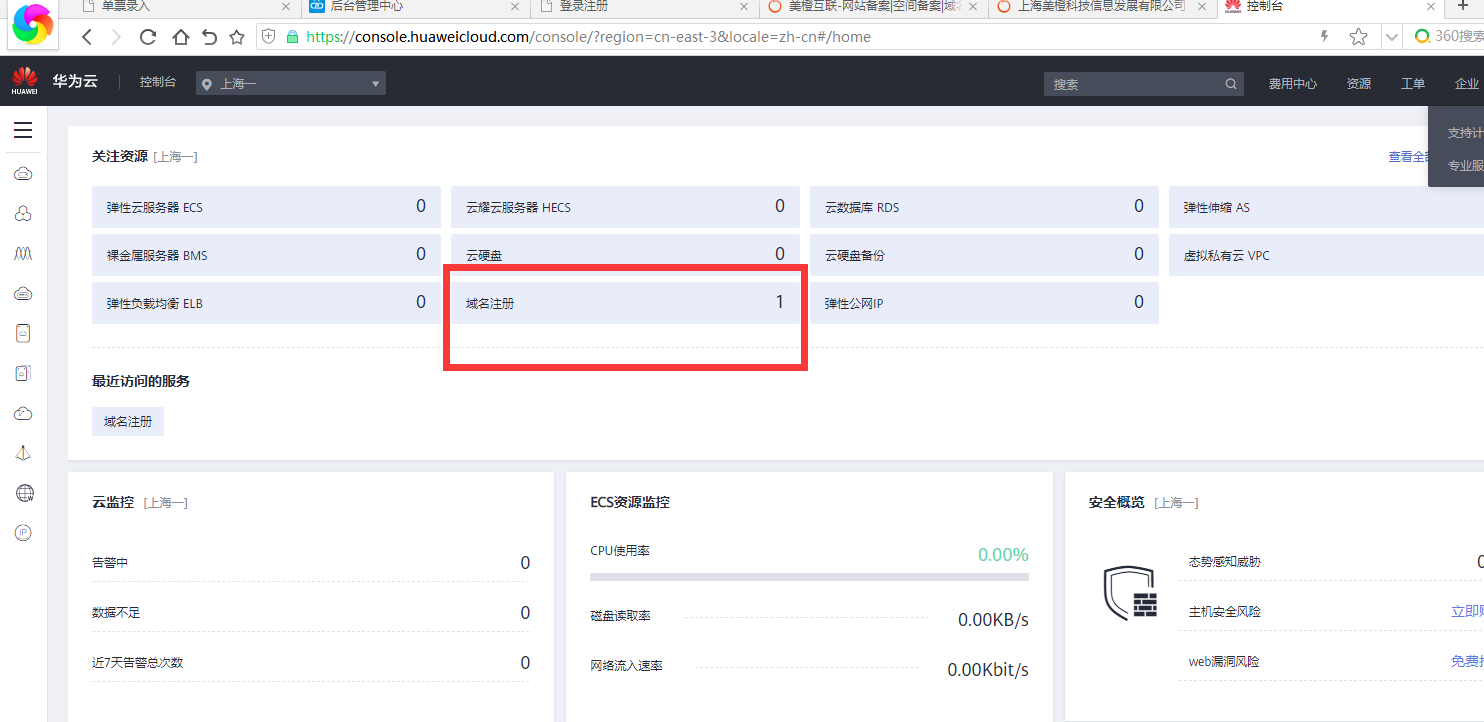Click the cloud server icon below the hamburger menu
1484x722 pixels.
coord(23,174)
